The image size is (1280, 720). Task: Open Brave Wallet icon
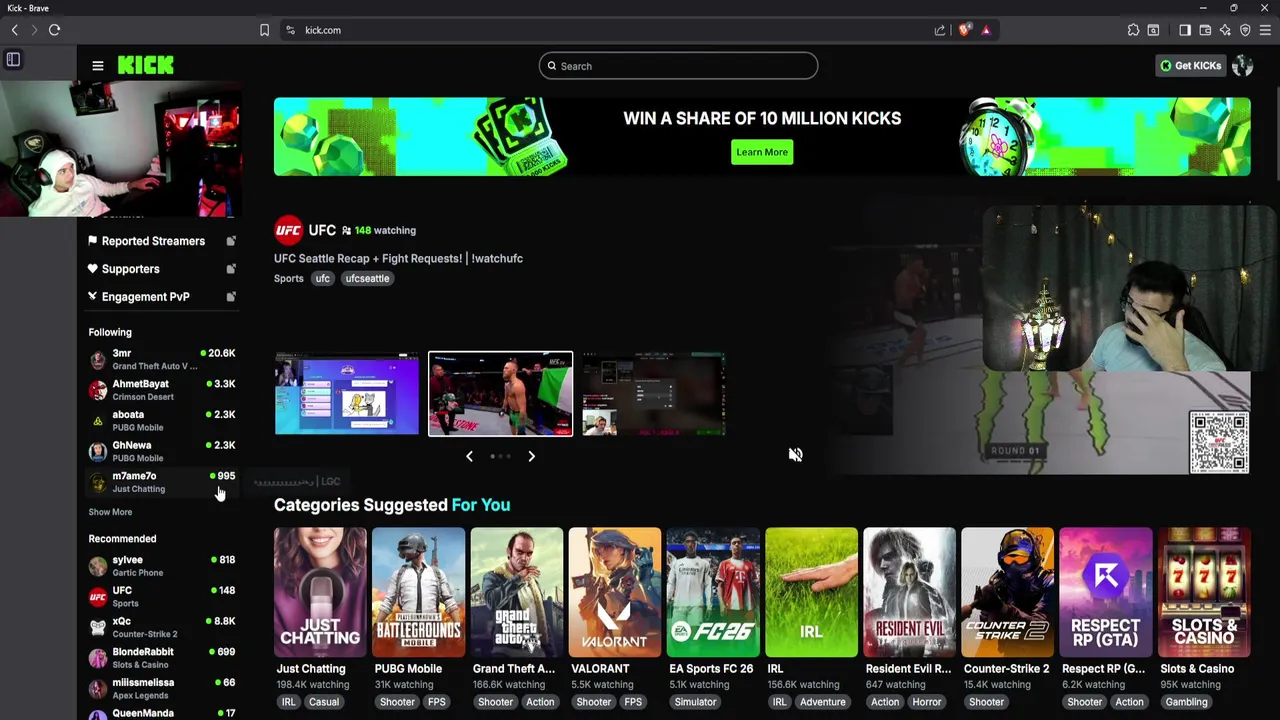[1205, 30]
